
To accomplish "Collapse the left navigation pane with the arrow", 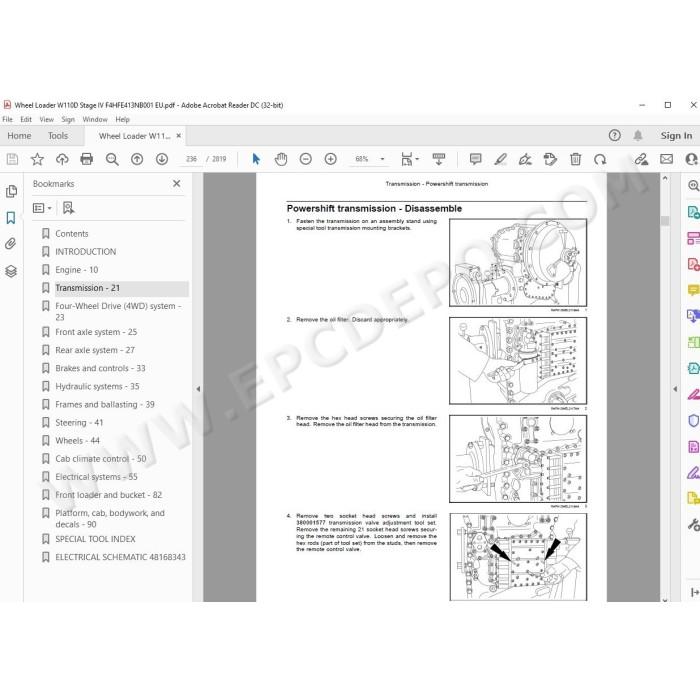I will tap(198, 389).
